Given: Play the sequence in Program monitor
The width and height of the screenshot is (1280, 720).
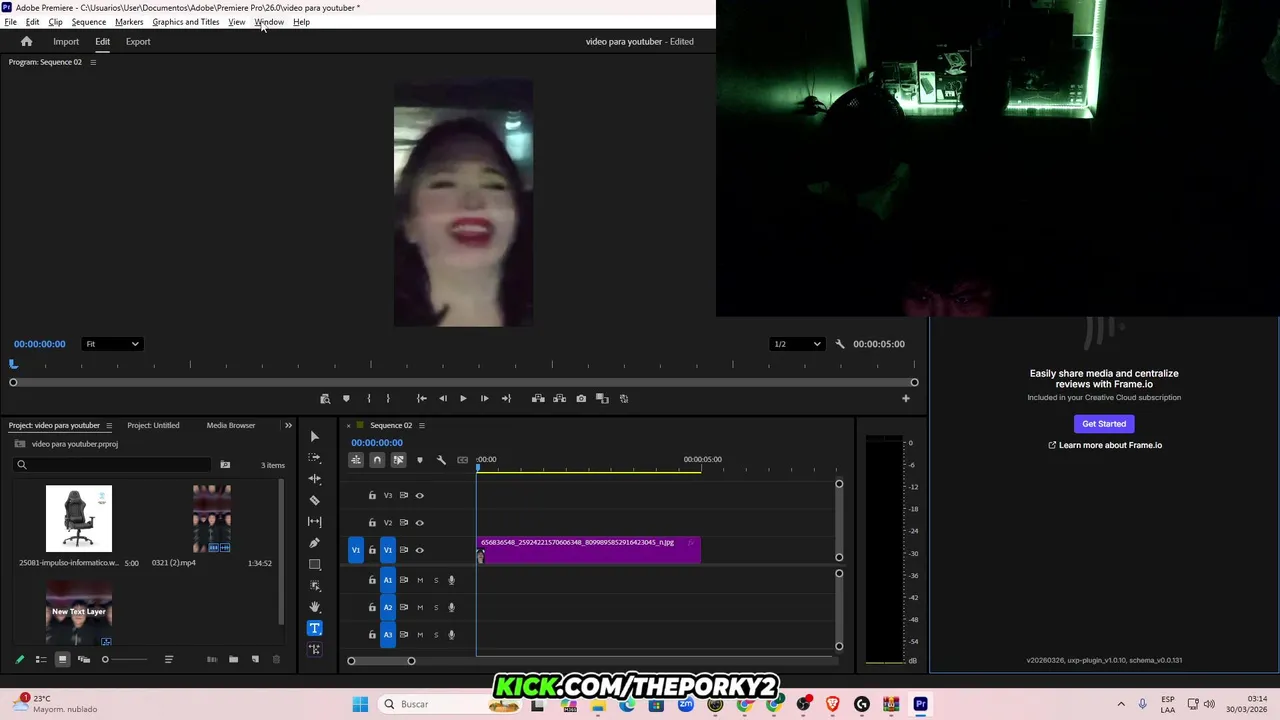Looking at the screenshot, I should click(463, 399).
